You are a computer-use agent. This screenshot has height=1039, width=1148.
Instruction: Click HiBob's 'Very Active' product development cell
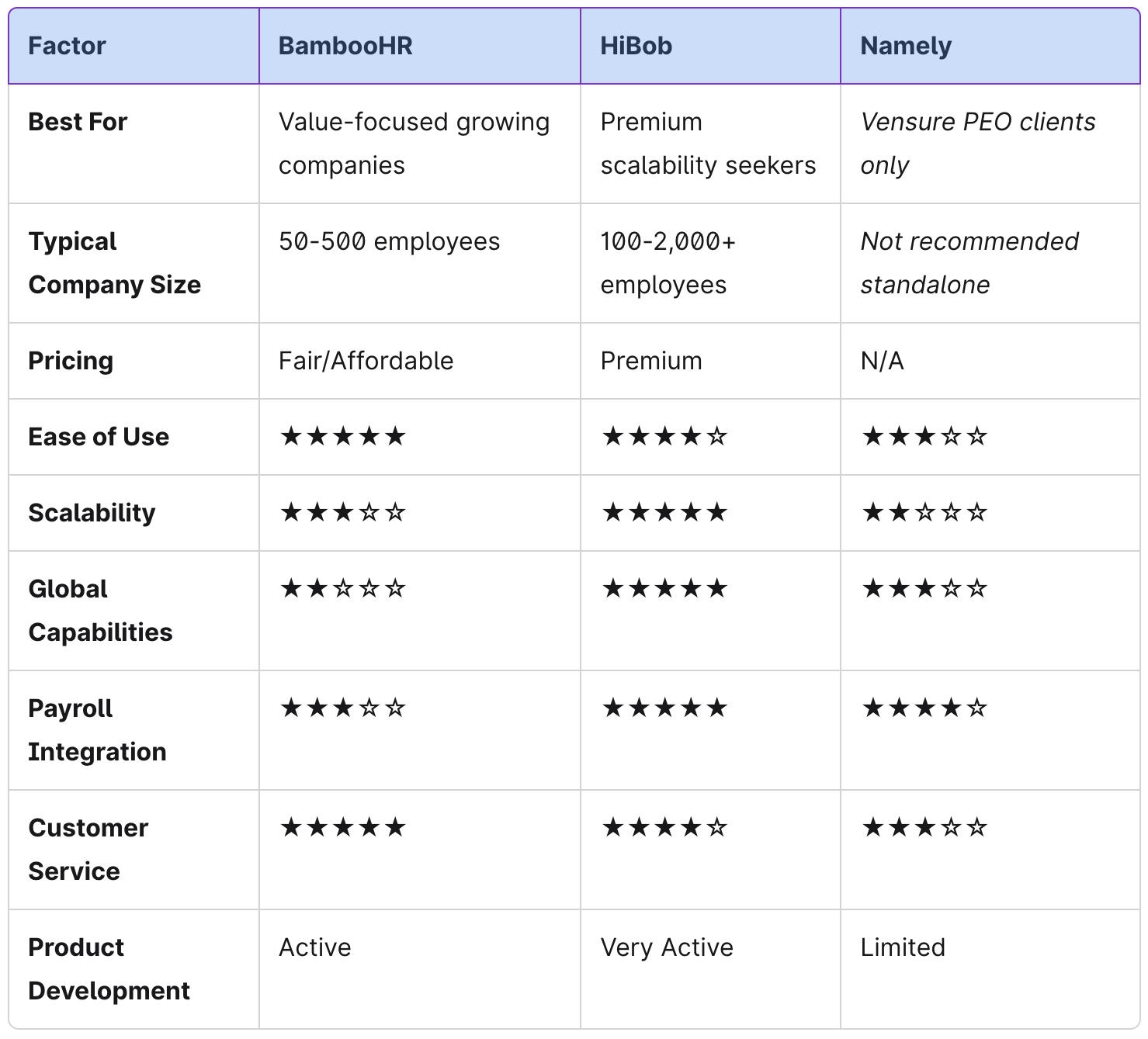(710, 969)
